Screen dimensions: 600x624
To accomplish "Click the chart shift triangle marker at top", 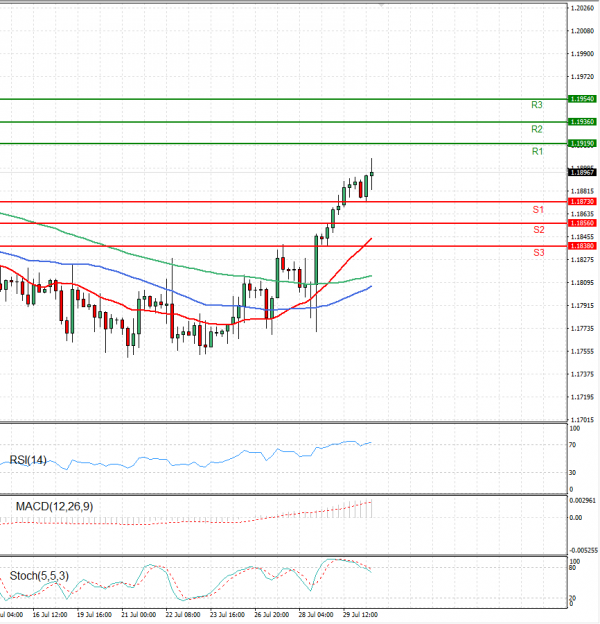I will coord(381,6).
